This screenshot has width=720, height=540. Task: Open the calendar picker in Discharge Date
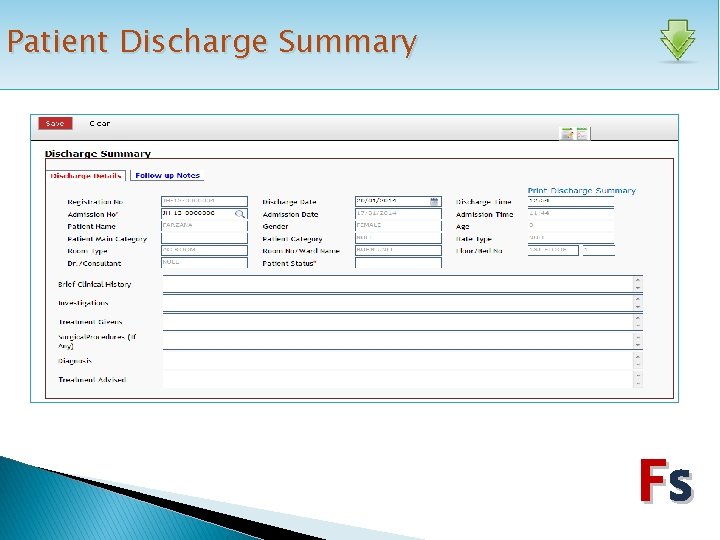pyautogui.click(x=434, y=201)
